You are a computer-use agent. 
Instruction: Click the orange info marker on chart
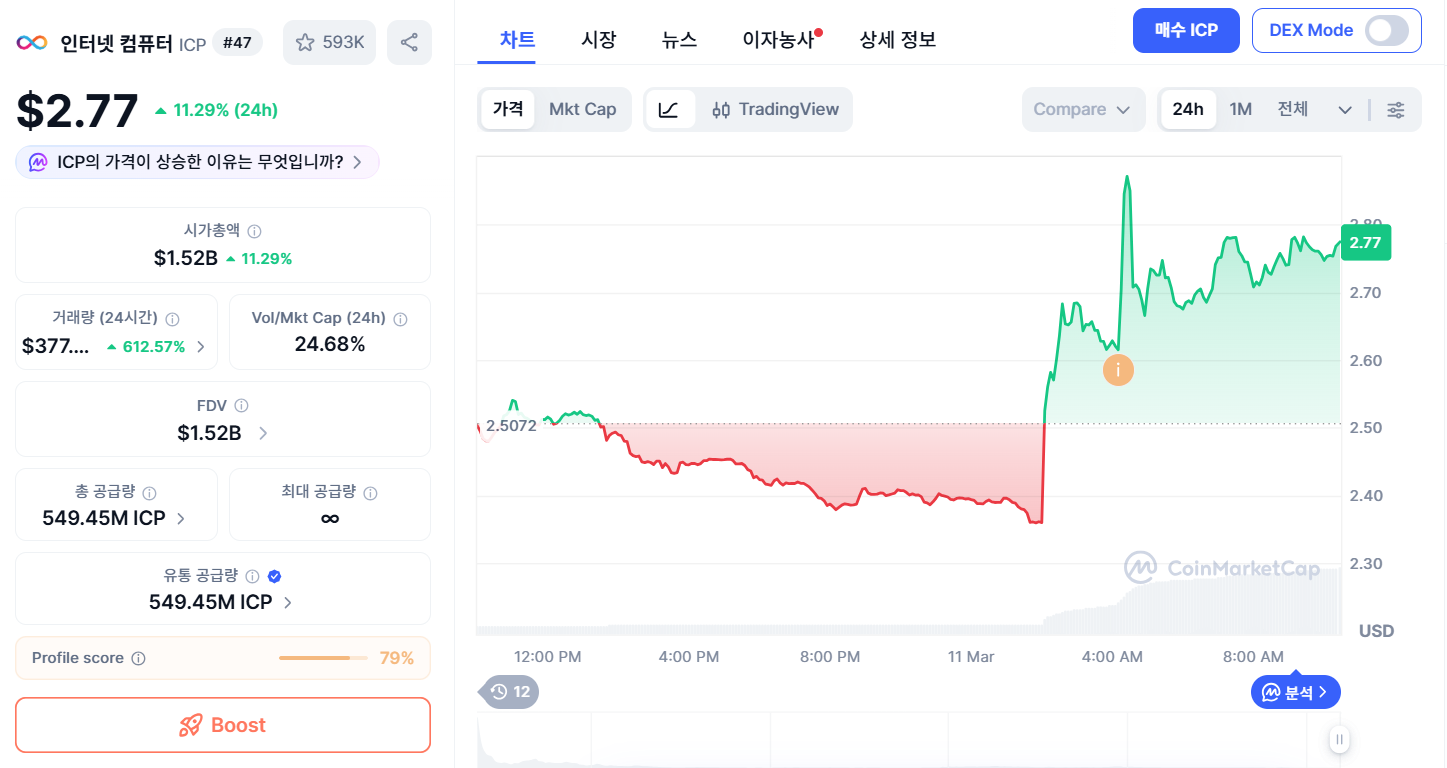1118,369
